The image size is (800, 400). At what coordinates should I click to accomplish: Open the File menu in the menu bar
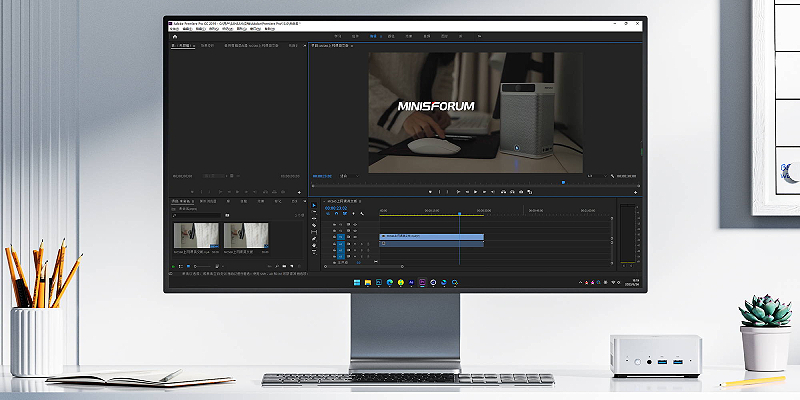pyautogui.click(x=174, y=29)
